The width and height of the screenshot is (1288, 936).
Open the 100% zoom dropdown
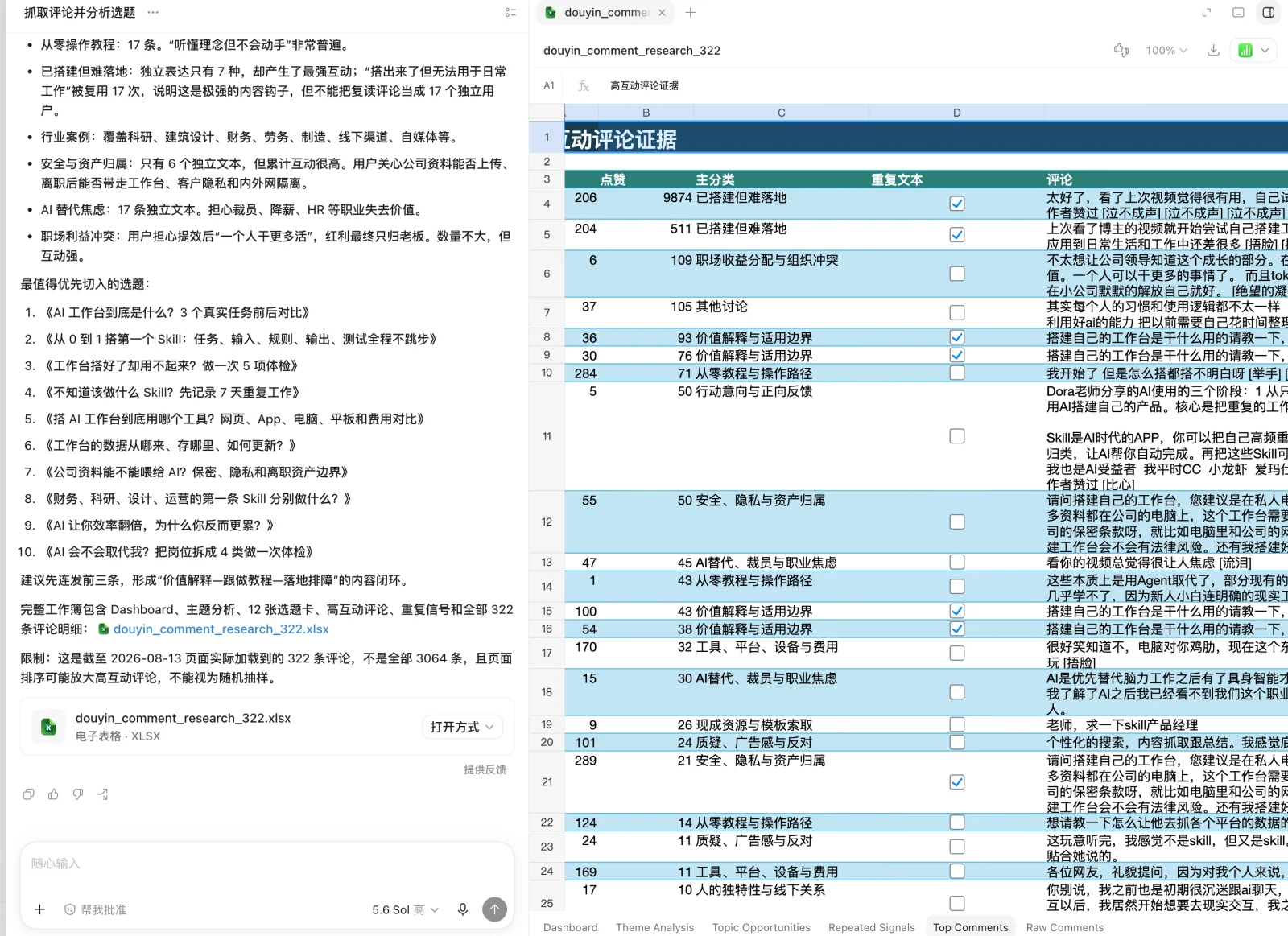(x=1166, y=50)
